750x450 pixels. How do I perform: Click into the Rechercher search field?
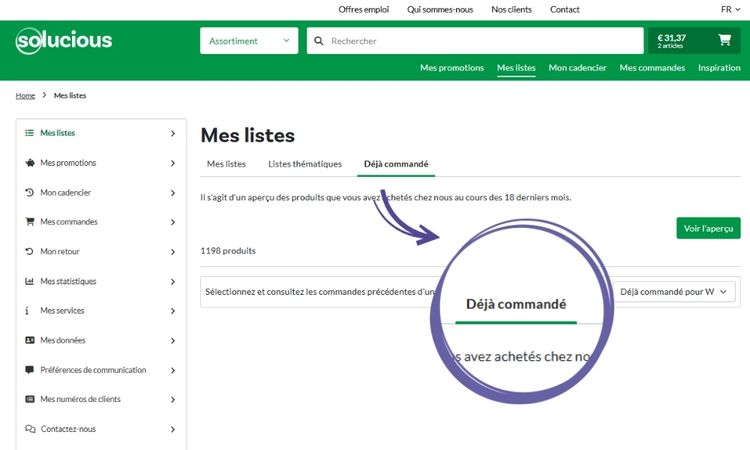click(x=480, y=41)
